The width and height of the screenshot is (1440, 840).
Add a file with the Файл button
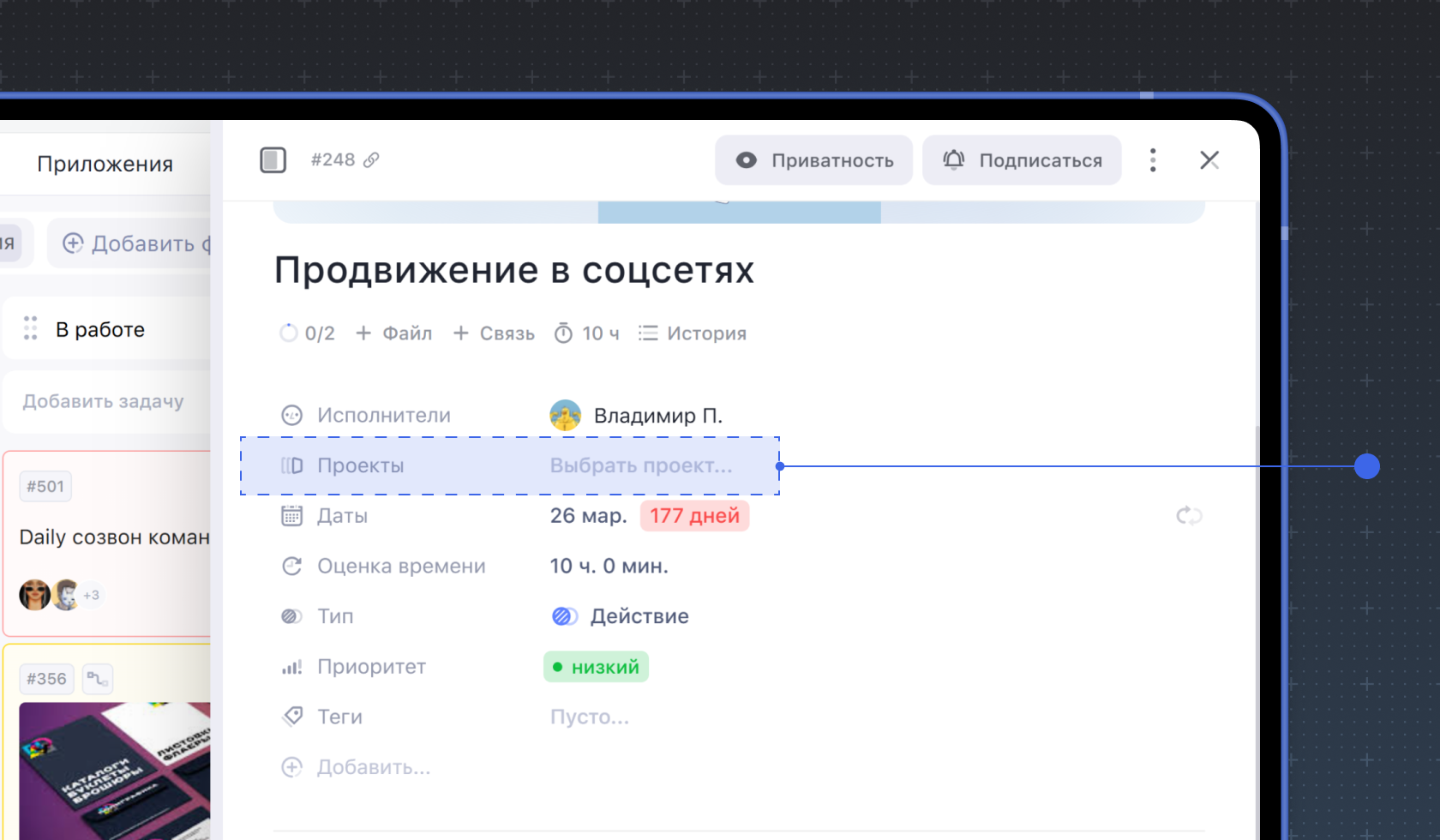pyautogui.click(x=394, y=333)
